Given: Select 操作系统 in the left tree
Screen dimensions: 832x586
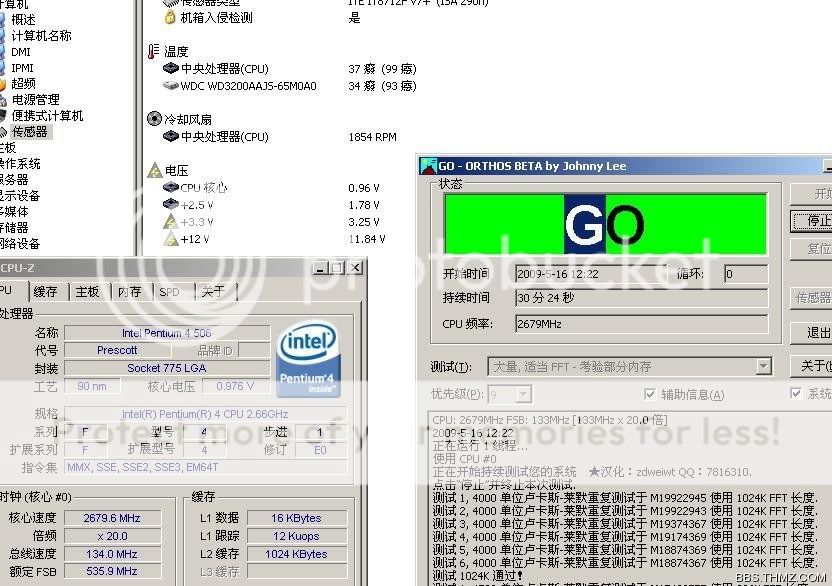Looking at the screenshot, I should (19, 163).
